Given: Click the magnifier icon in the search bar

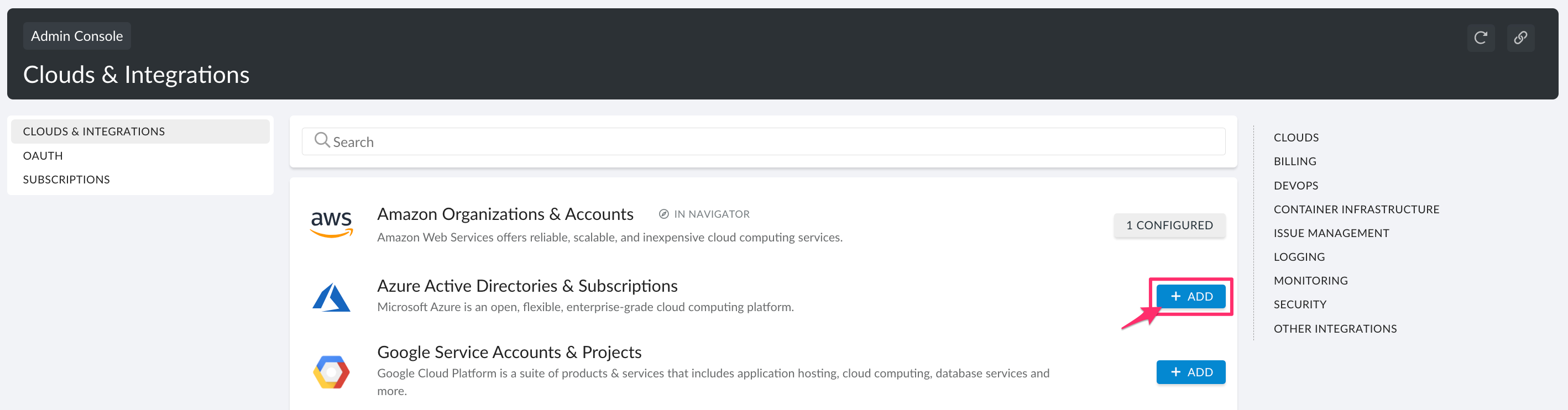Looking at the screenshot, I should (321, 140).
